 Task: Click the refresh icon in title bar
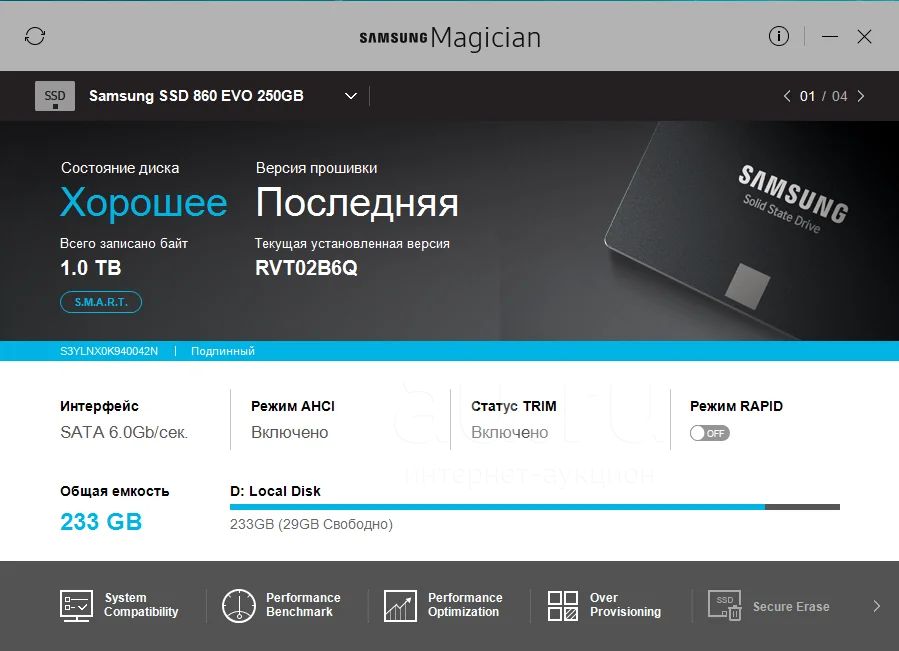pyautogui.click(x=35, y=36)
